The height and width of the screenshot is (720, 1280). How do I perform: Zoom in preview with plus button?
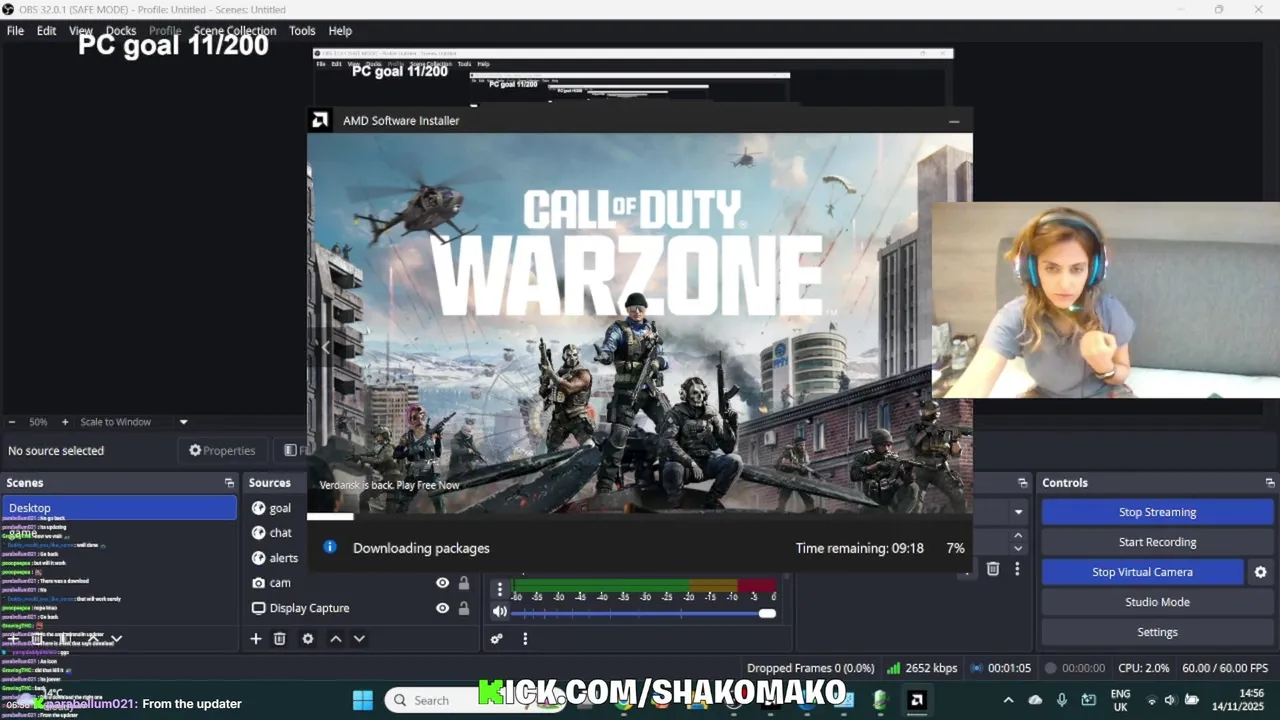pos(65,422)
